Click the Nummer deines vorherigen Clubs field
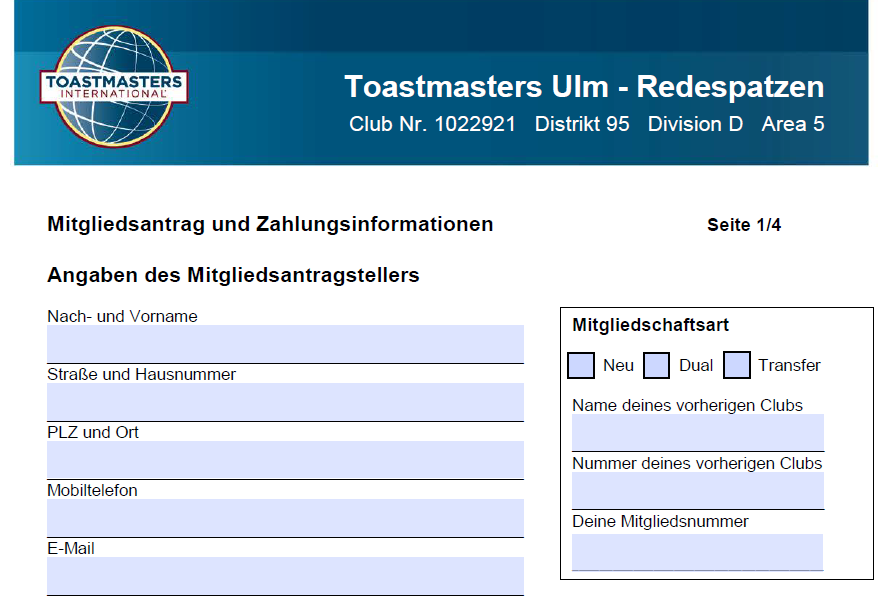 click(x=698, y=490)
